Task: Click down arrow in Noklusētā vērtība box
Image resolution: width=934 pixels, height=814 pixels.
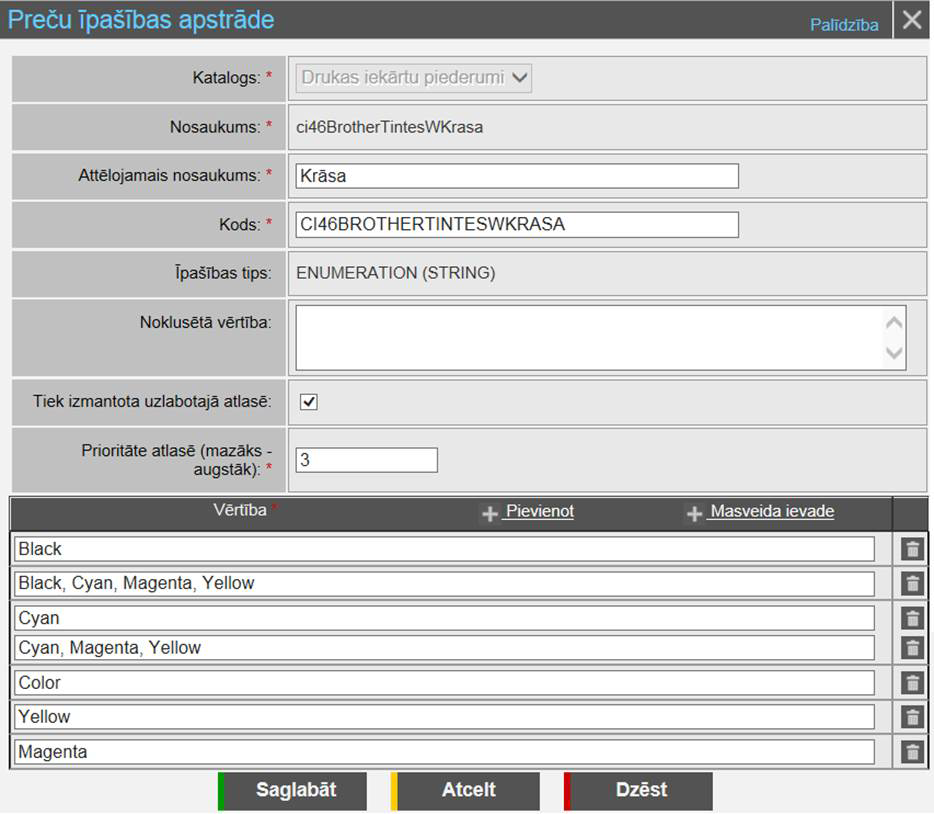Action: (x=894, y=352)
